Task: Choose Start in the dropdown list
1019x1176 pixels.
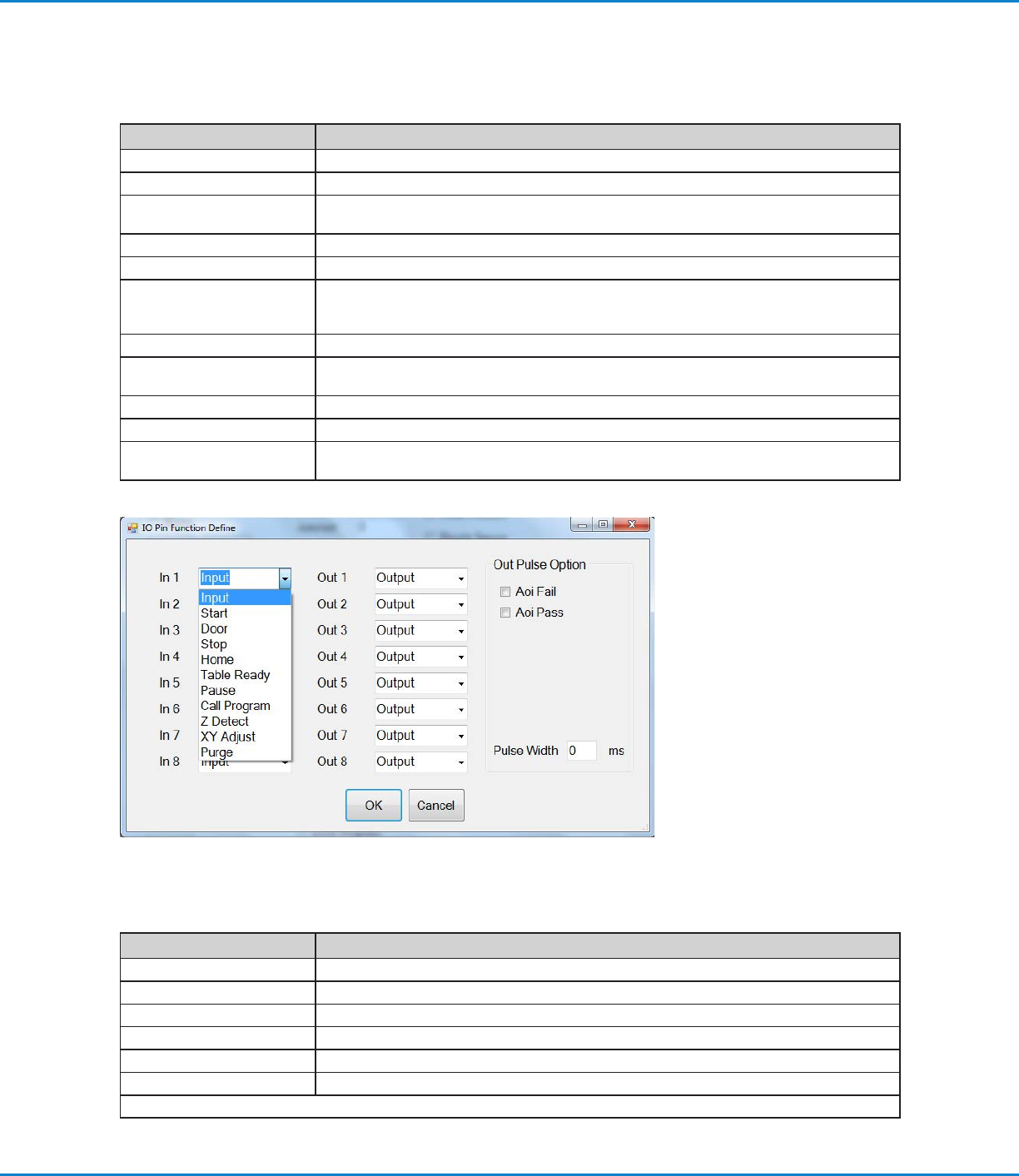Action: click(245, 613)
